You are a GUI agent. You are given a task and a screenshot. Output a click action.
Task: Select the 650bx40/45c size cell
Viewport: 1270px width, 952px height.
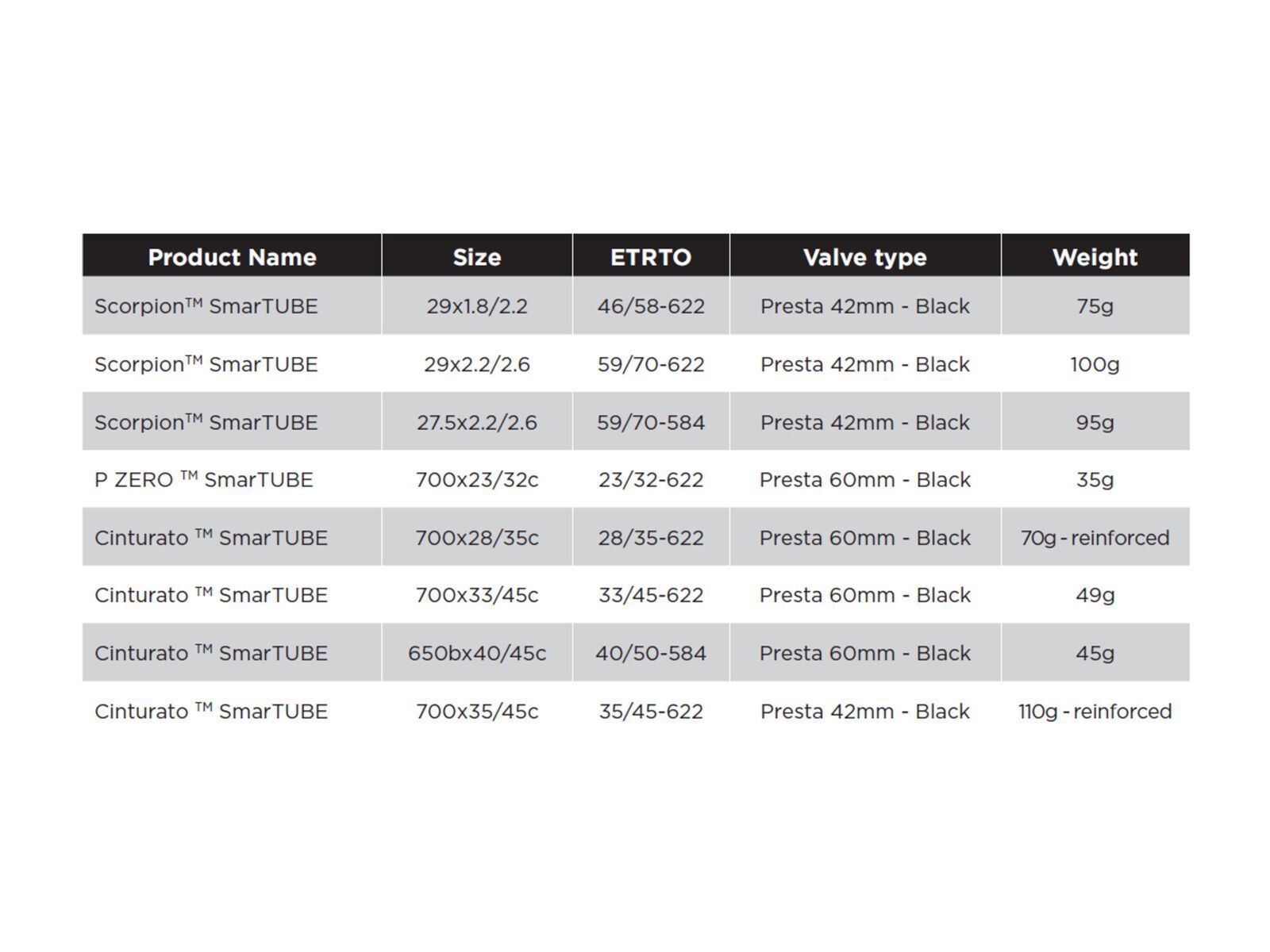476,653
